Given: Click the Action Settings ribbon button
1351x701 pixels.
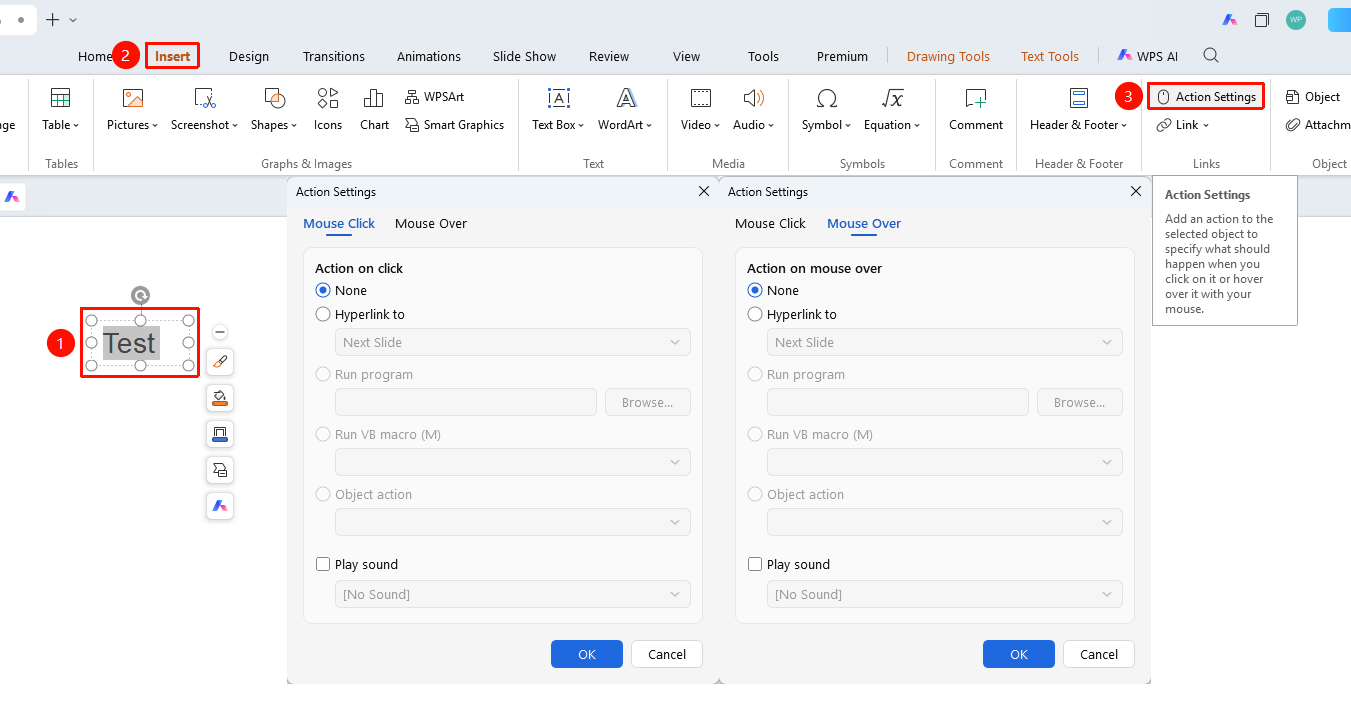Looking at the screenshot, I should [1206, 97].
